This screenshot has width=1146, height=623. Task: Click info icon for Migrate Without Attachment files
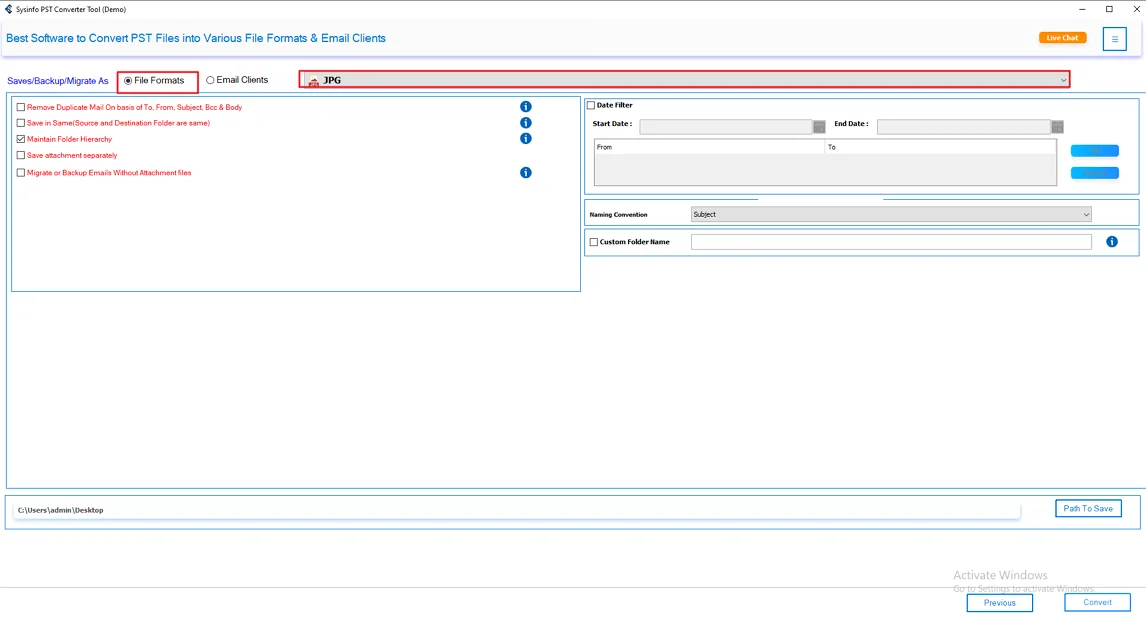[526, 173]
